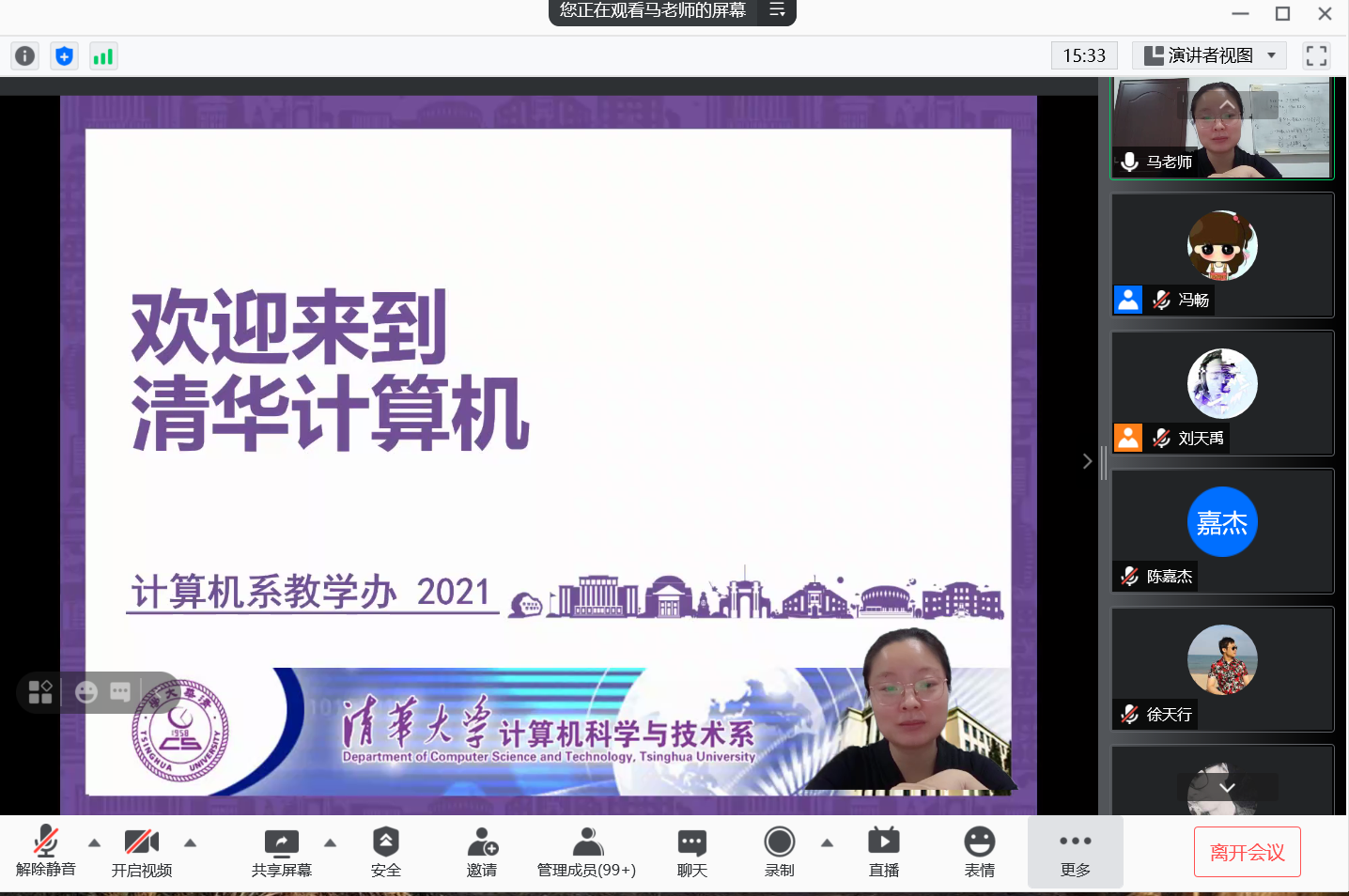Image resolution: width=1349 pixels, height=896 pixels.
Task: Open the floating emoji reaction icon
Action: pyautogui.click(x=86, y=692)
